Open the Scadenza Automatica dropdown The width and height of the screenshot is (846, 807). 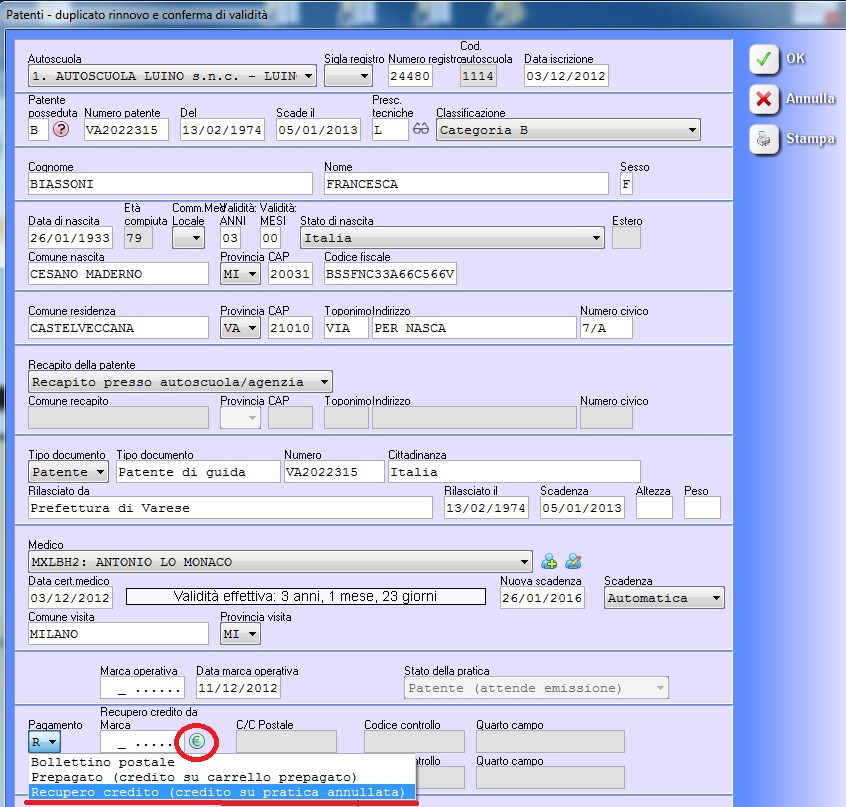click(715, 598)
